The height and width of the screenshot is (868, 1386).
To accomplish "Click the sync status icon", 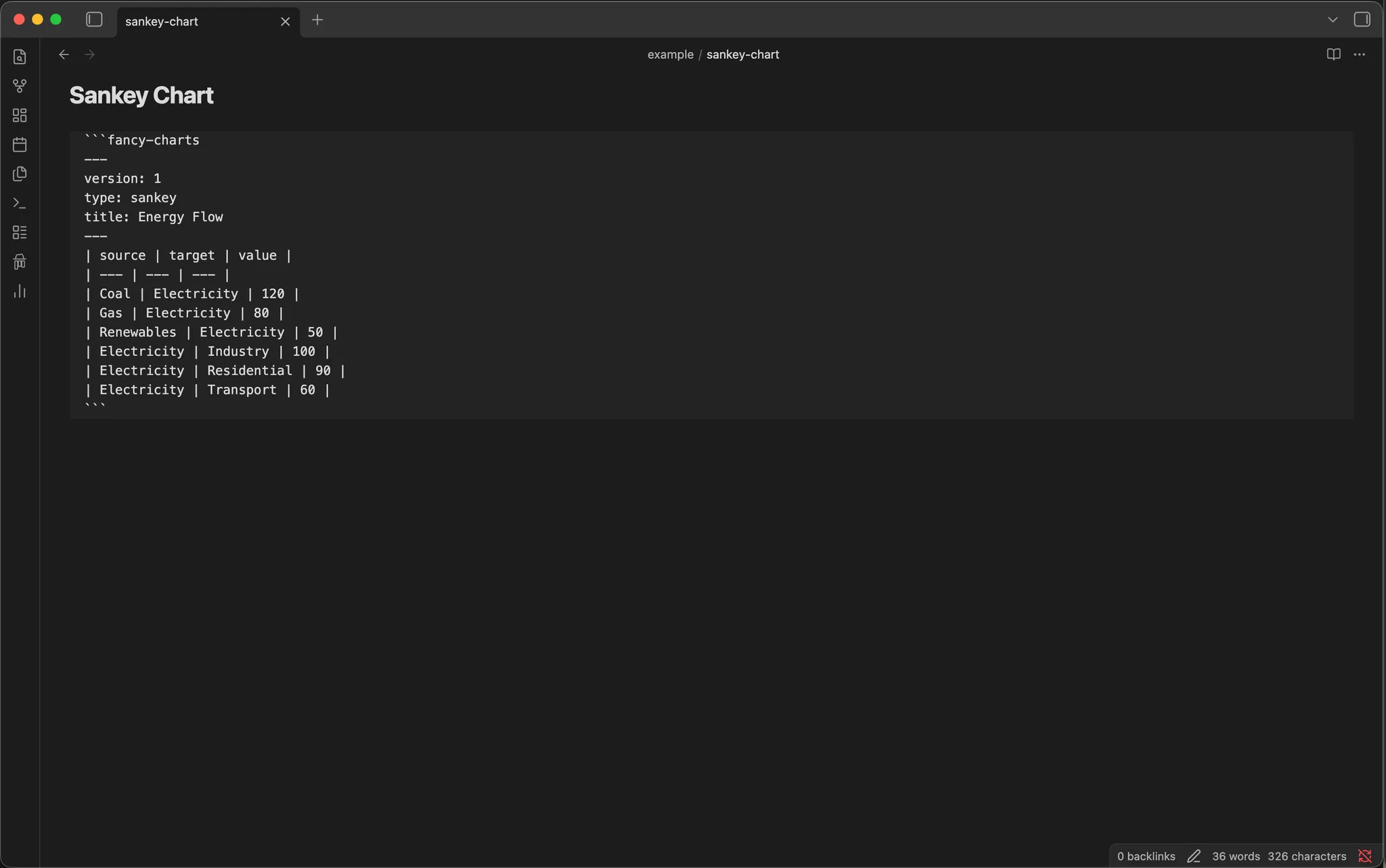I will [1365, 856].
